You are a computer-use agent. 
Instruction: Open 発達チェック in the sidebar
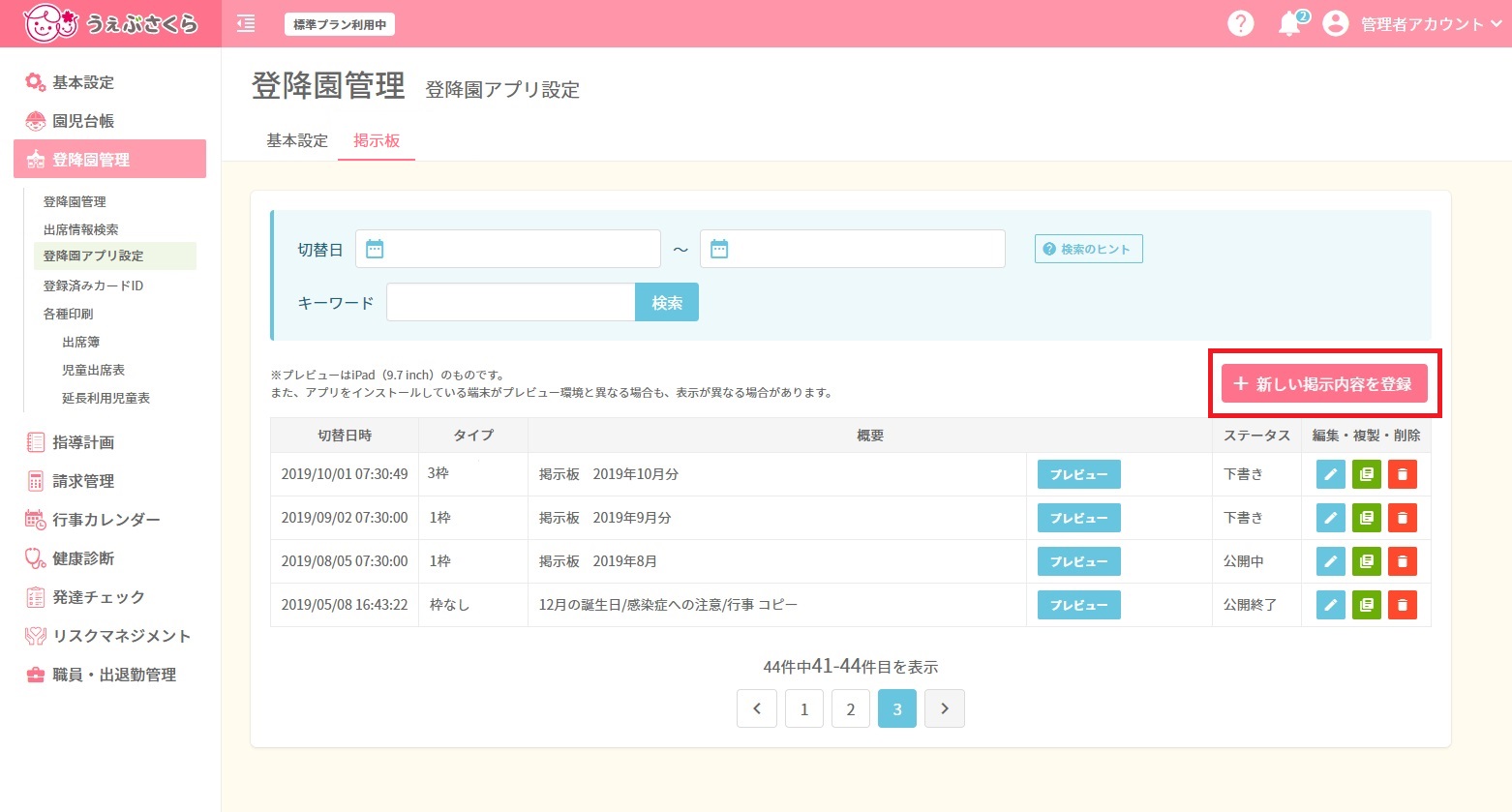85,597
